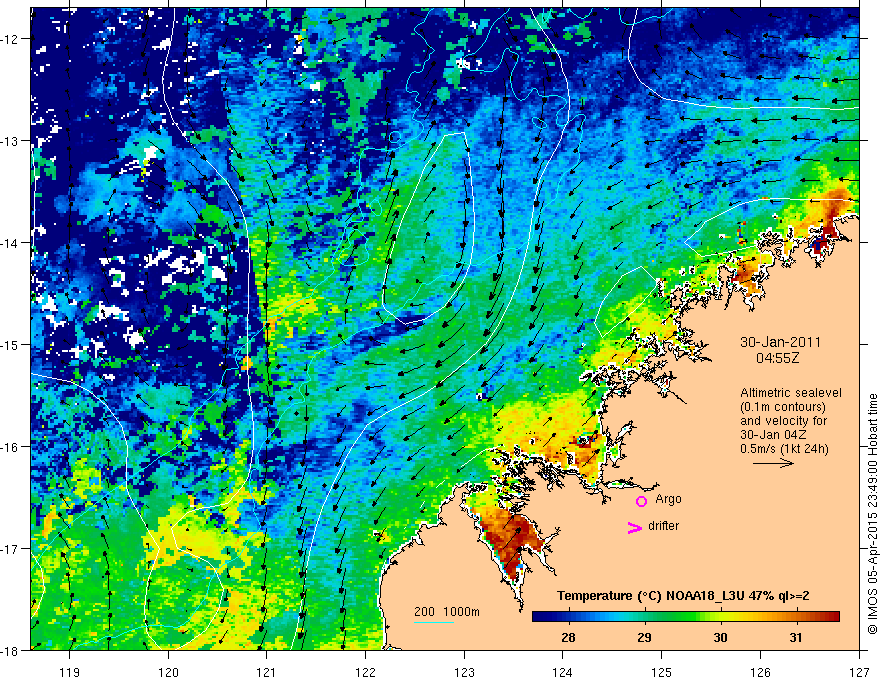Click the latitude axis label '-13'
The height and width of the screenshot is (680, 880).
coord(11,141)
